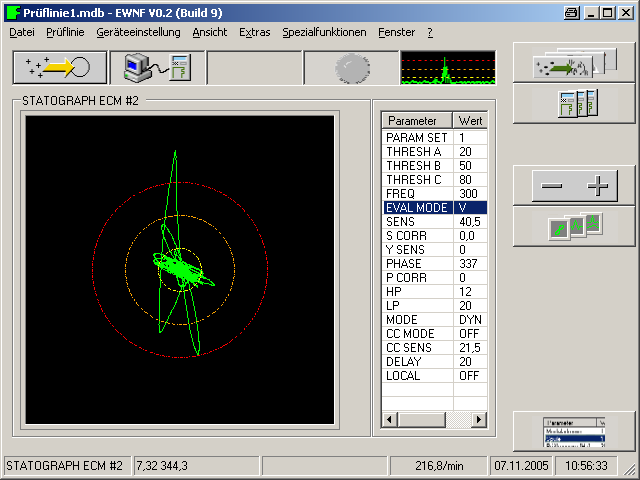Select the highlighted EVAL MODE row
Screen dimensions: 640x480
435,208
